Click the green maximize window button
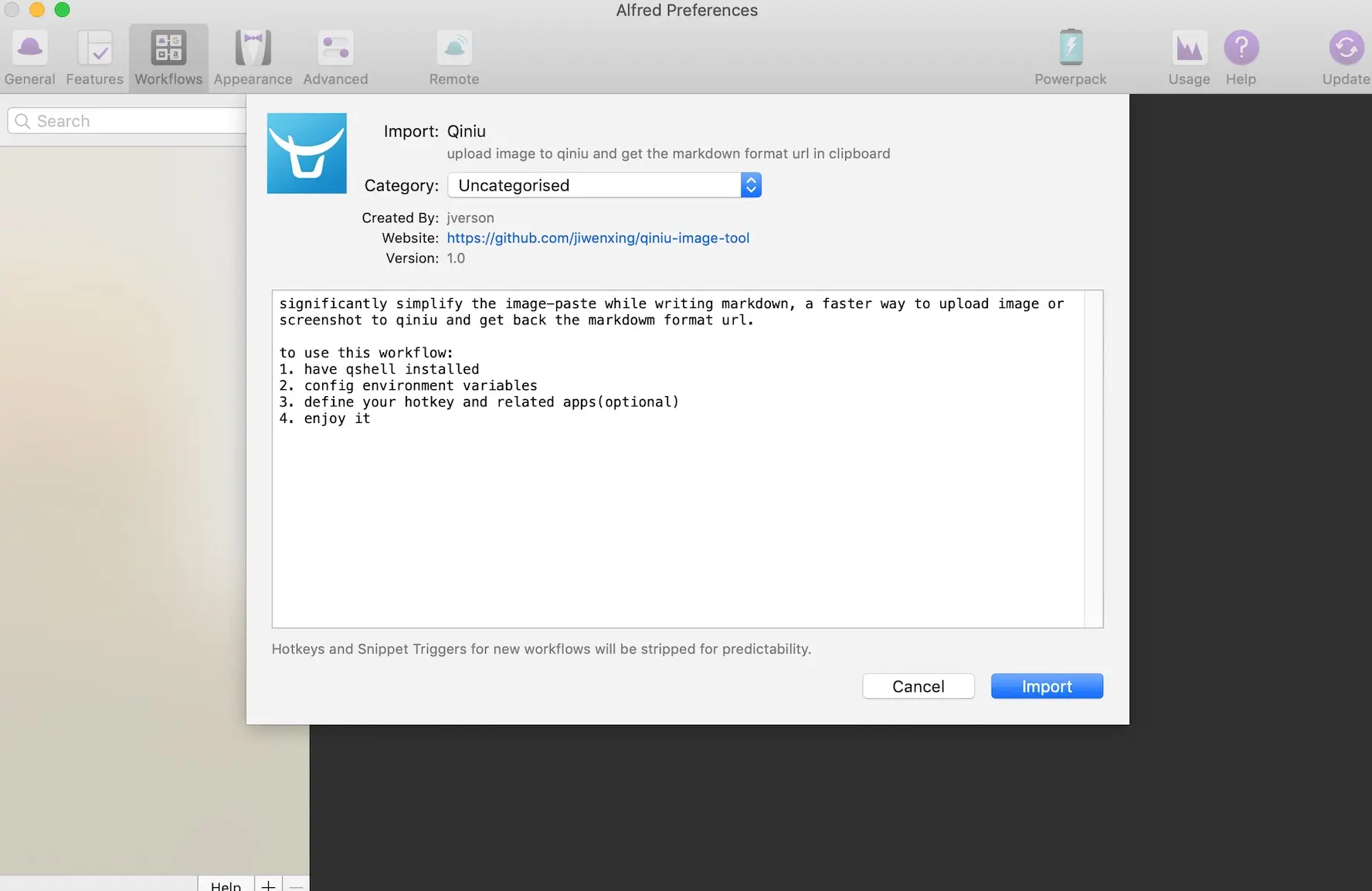Viewport: 1372px width, 891px height. click(63, 9)
